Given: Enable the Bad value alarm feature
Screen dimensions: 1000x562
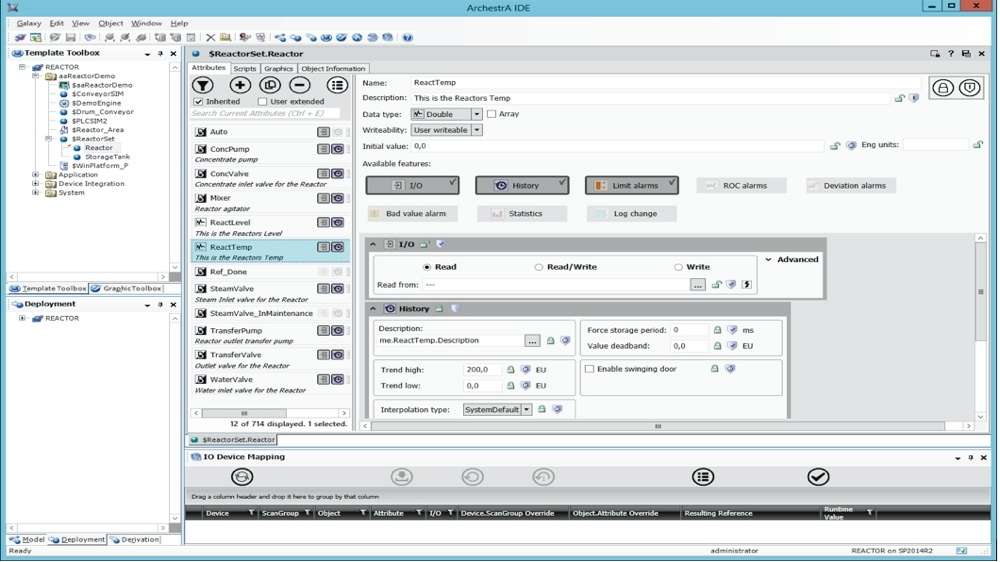Looking at the screenshot, I should [412, 214].
